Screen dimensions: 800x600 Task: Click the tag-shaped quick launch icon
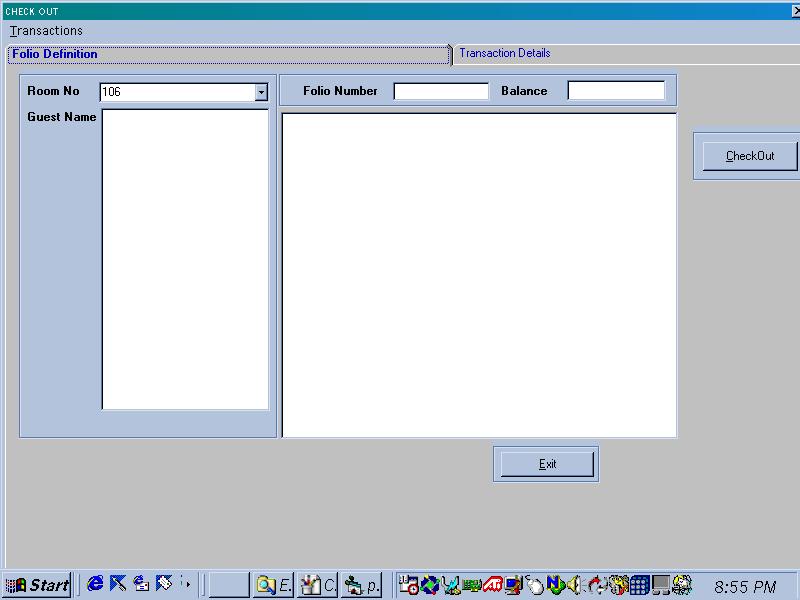pos(164,583)
